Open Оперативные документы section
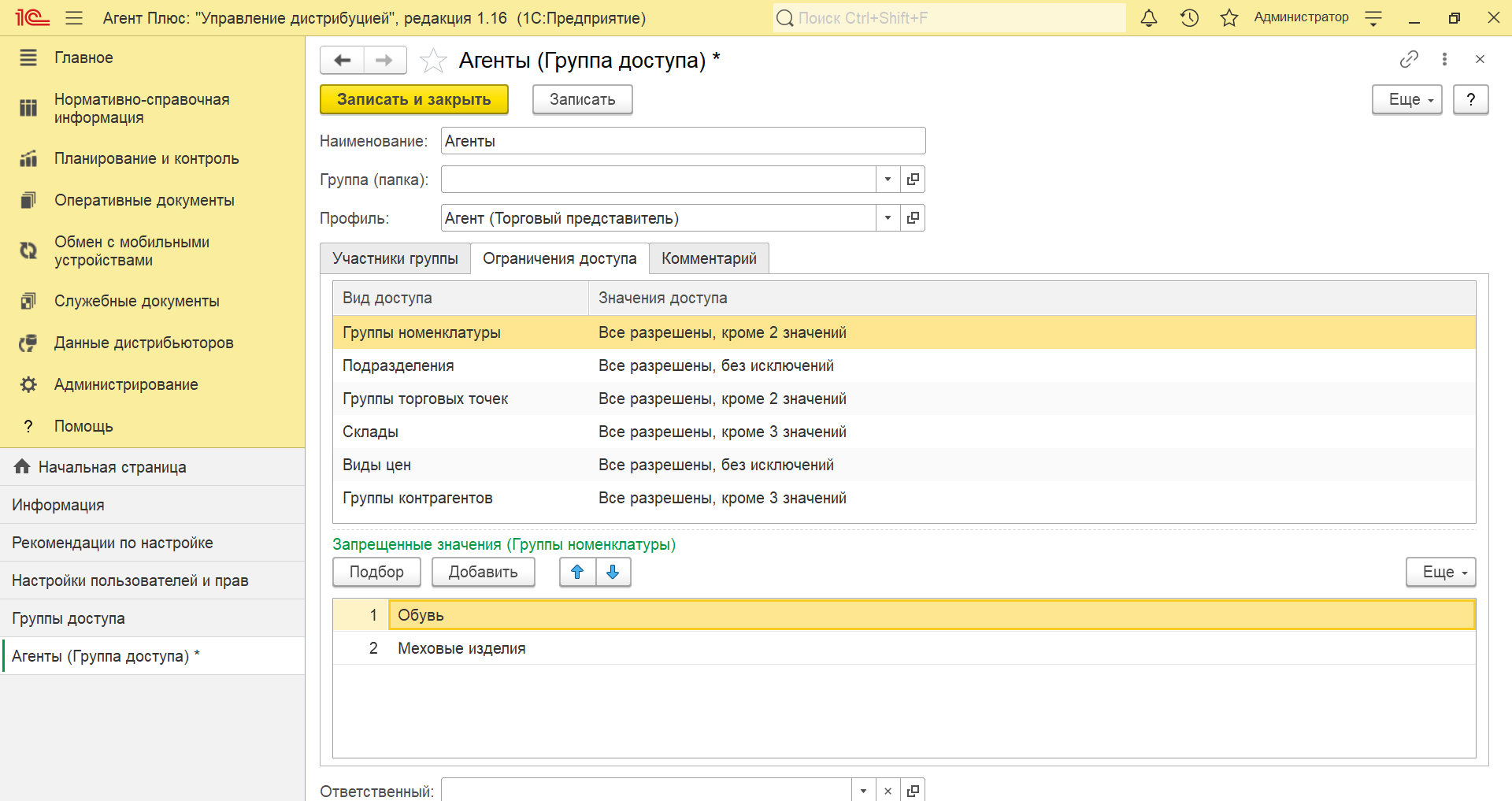Viewport: 1512px width, 801px height. click(152, 200)
